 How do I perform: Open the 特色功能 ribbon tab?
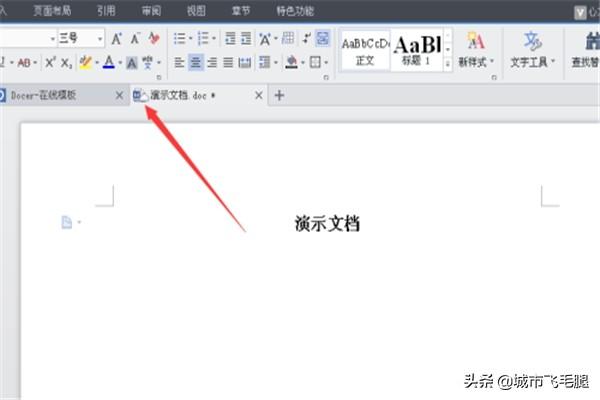[295, 11]
